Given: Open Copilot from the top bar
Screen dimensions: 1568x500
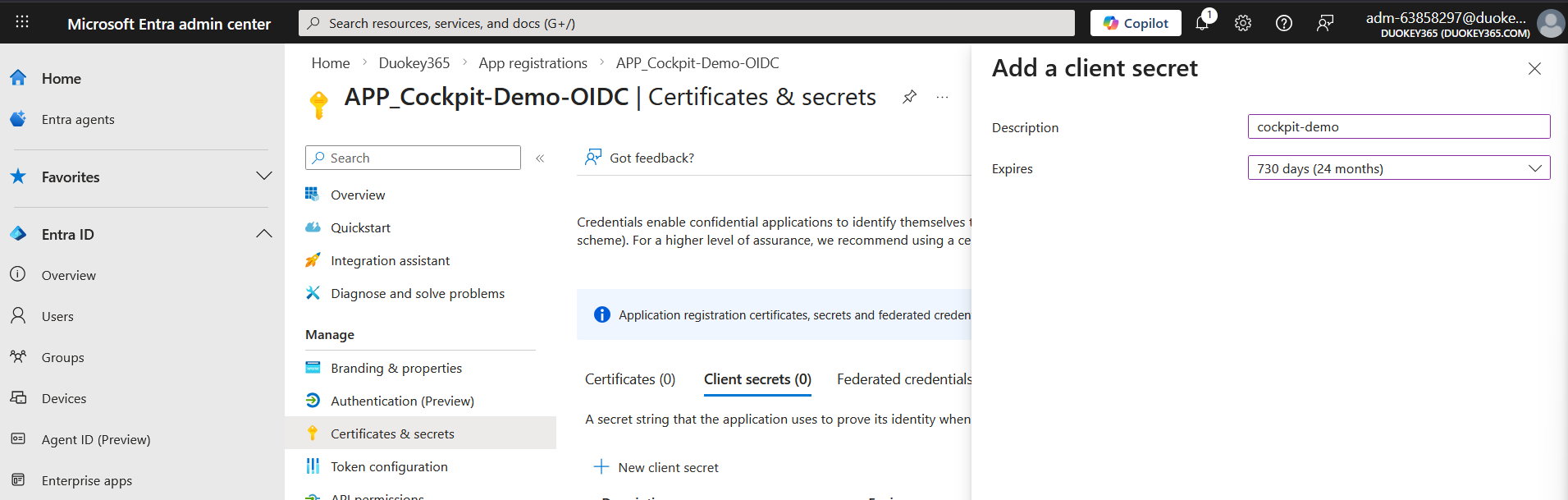Looking at the screenshot, I should (1136, 23).
